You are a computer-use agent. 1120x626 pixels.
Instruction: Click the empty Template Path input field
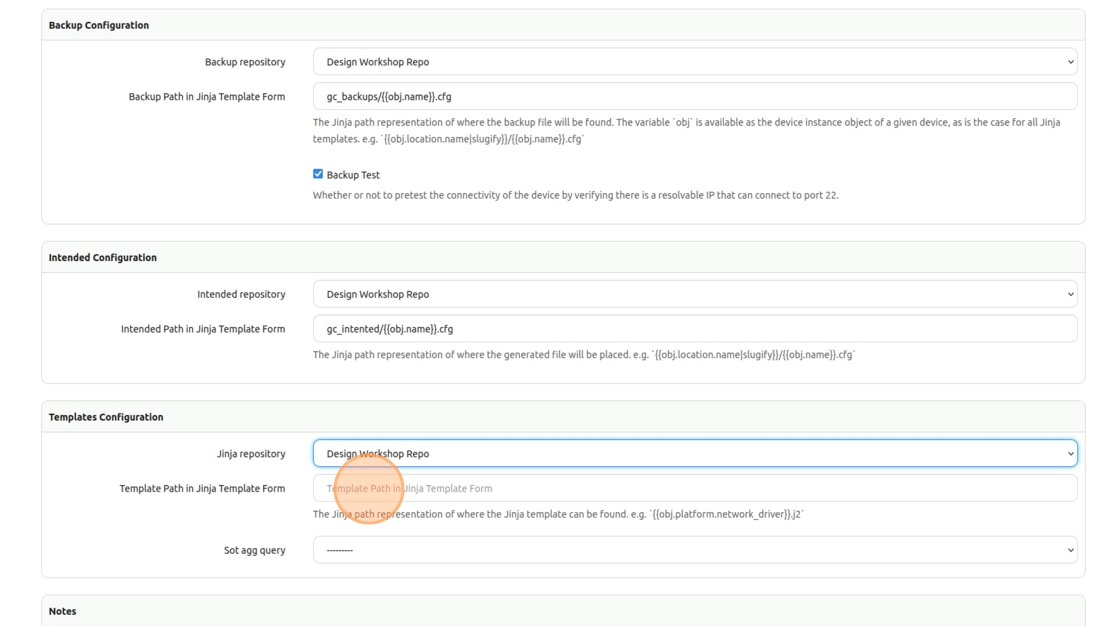[x=694, y=489]
